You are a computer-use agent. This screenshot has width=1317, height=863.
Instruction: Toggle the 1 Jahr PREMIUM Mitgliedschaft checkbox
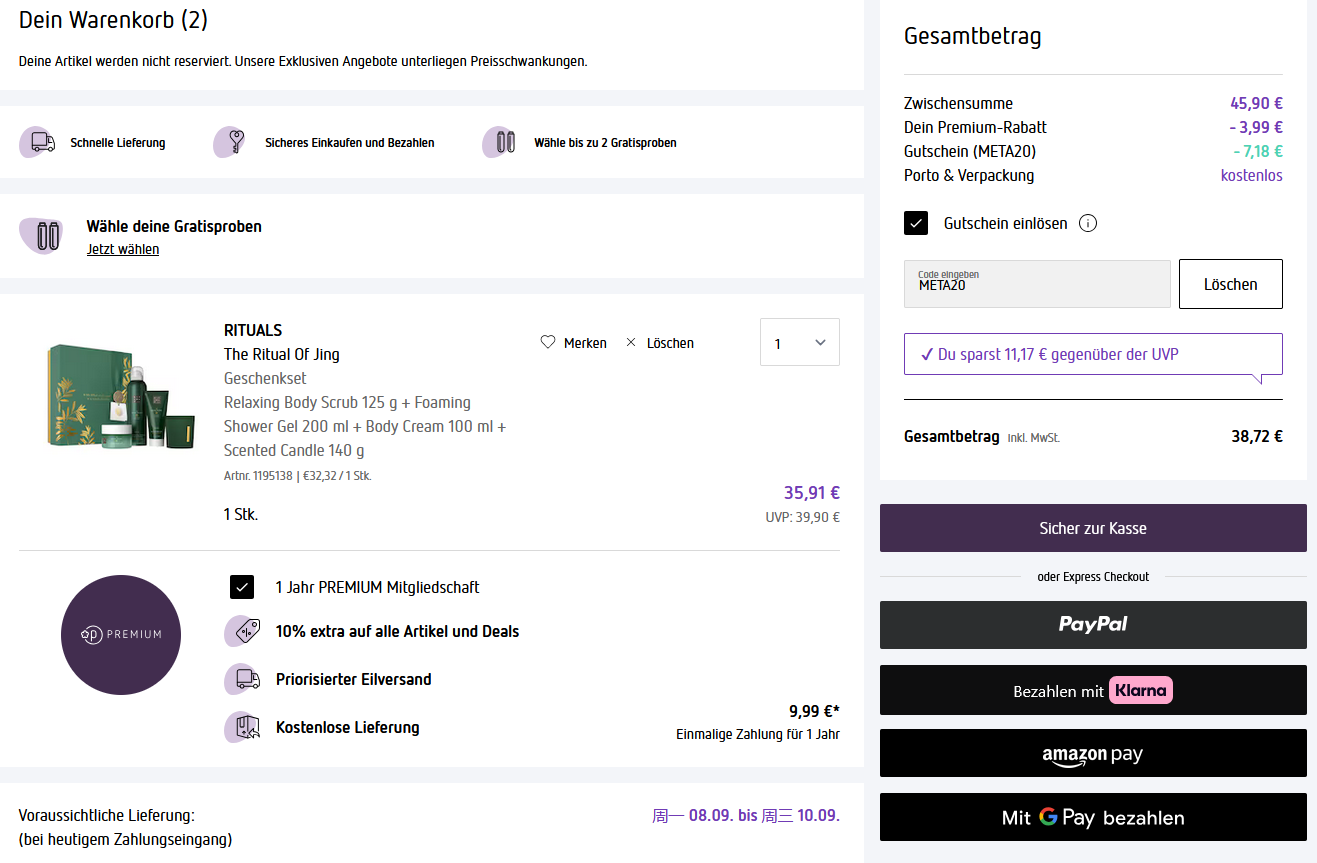coord(242,587)
